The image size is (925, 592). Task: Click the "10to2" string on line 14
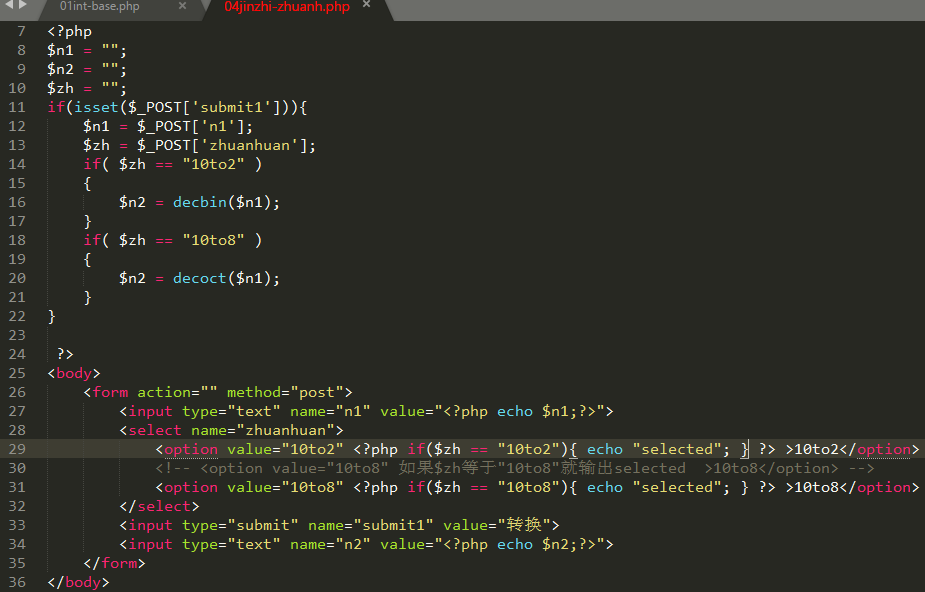point(213,164)
